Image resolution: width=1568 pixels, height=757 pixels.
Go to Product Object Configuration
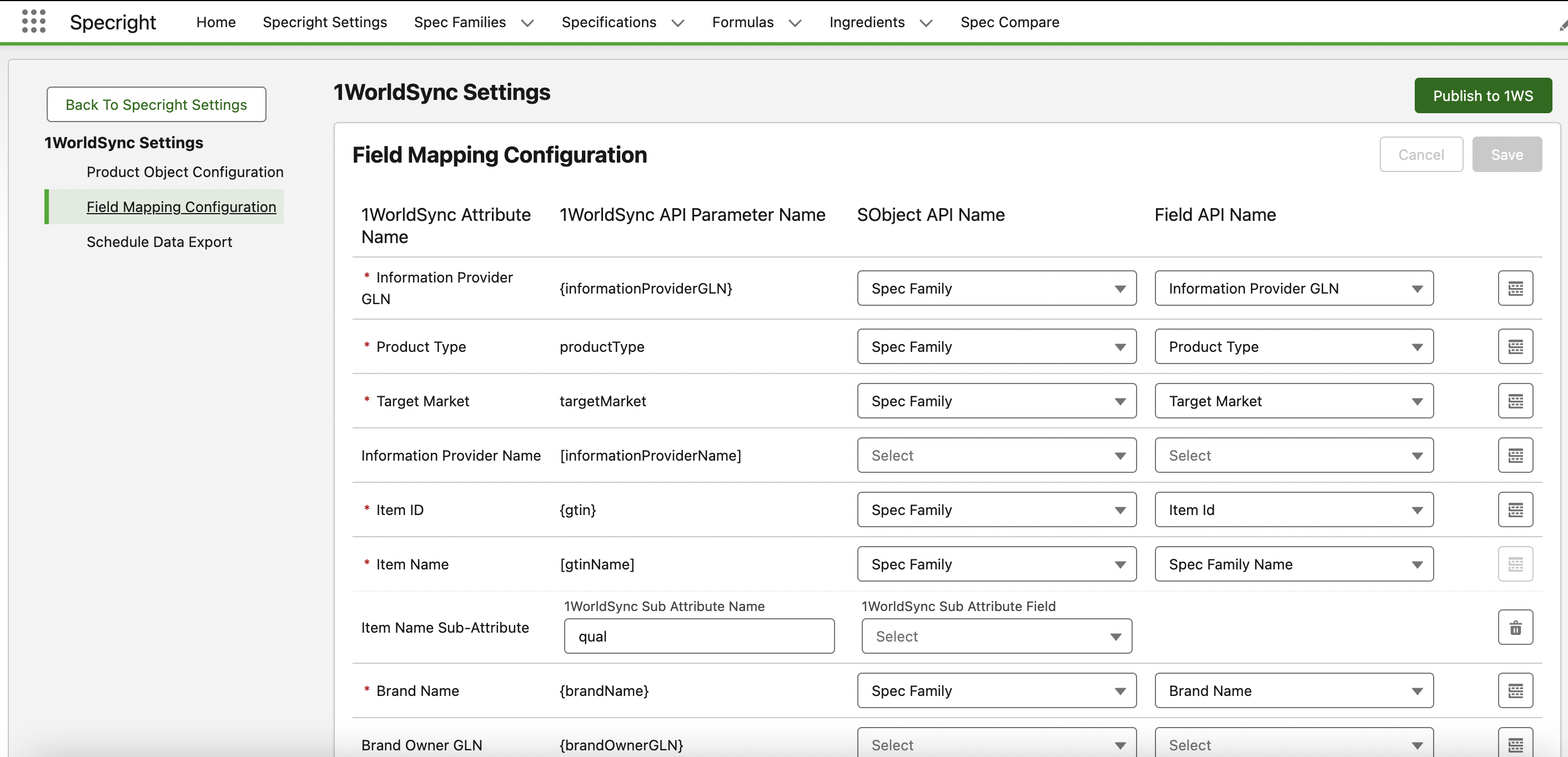(184, 172)
